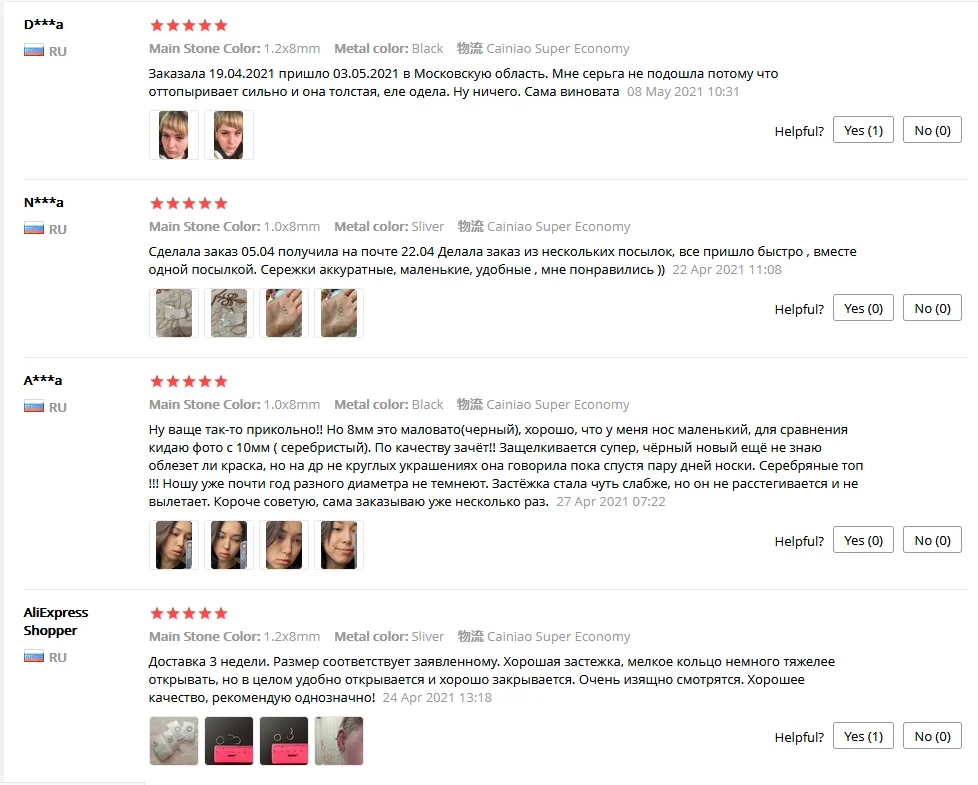Open packaging photo in AliExpress Shopper review
The image size is (978, 785).
click(174, 741)
